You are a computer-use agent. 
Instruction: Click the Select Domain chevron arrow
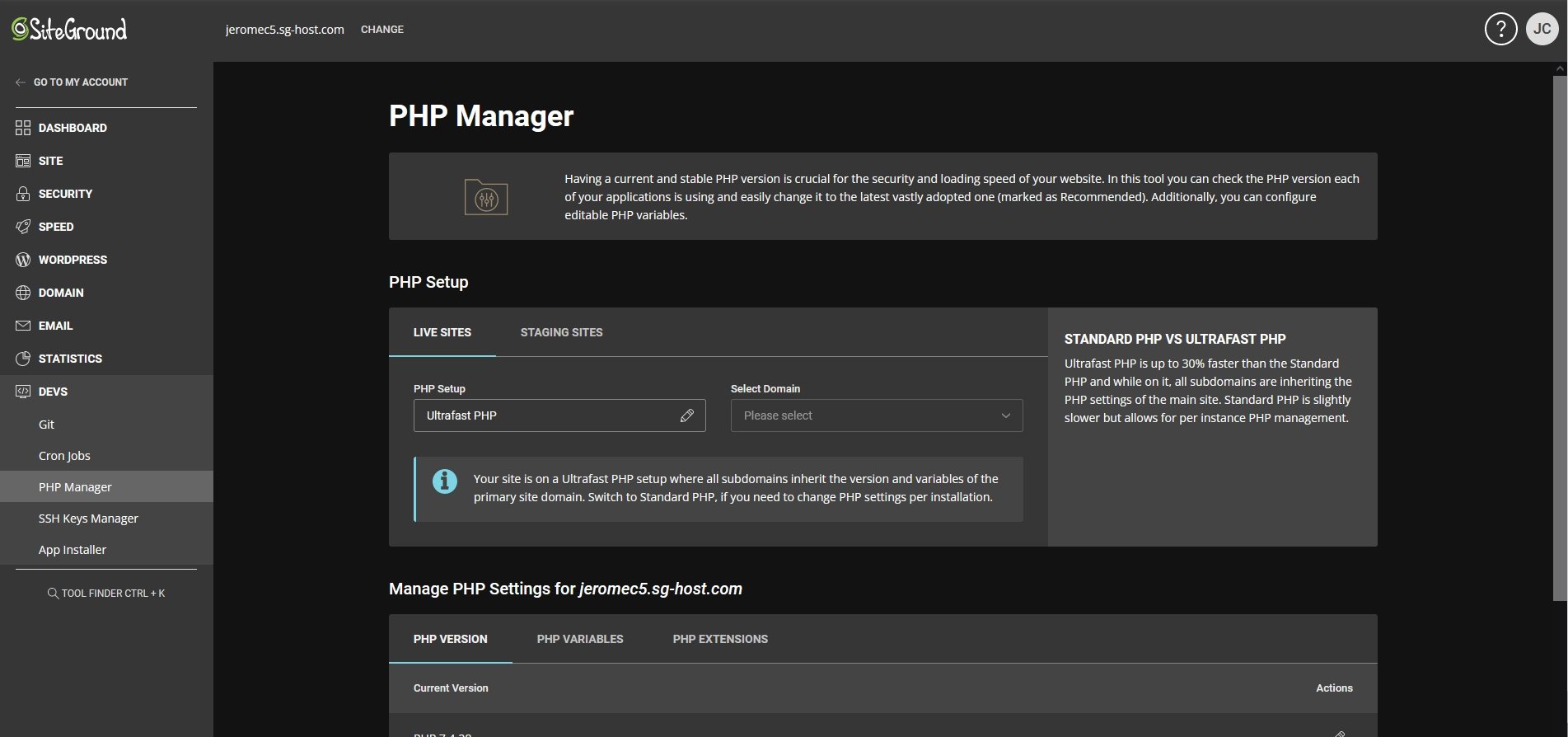coord(1005,415)
